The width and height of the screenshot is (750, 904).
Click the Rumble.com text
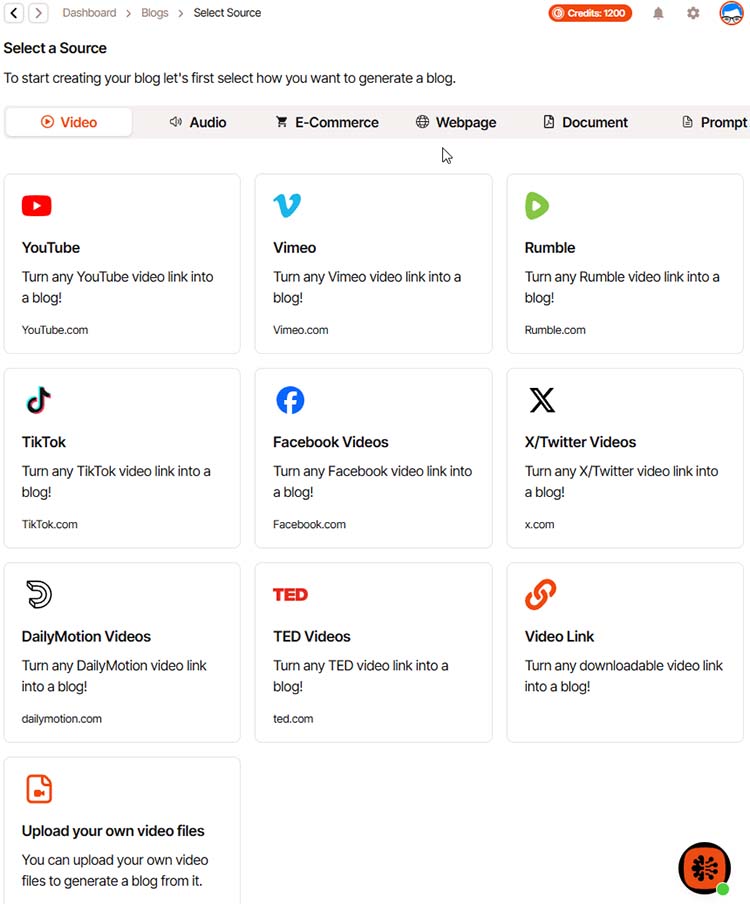(555, 330)
